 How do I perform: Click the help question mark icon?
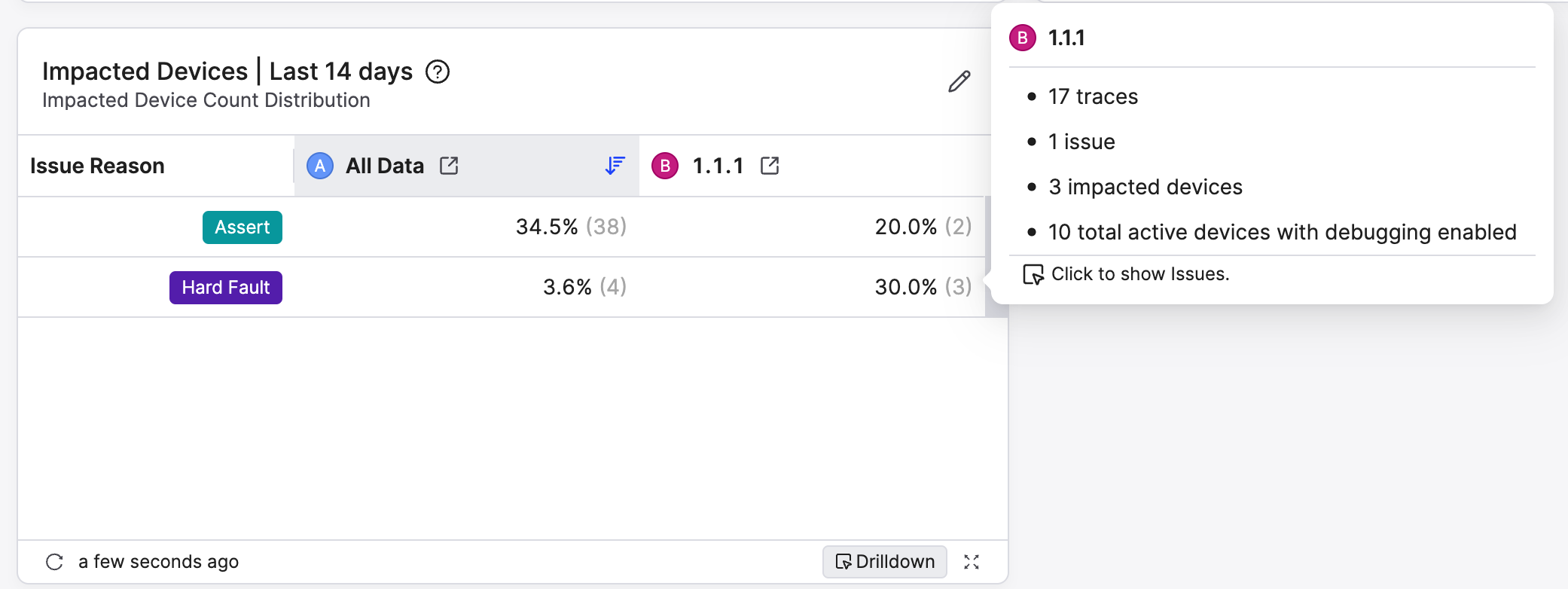(x=438, y=72)
